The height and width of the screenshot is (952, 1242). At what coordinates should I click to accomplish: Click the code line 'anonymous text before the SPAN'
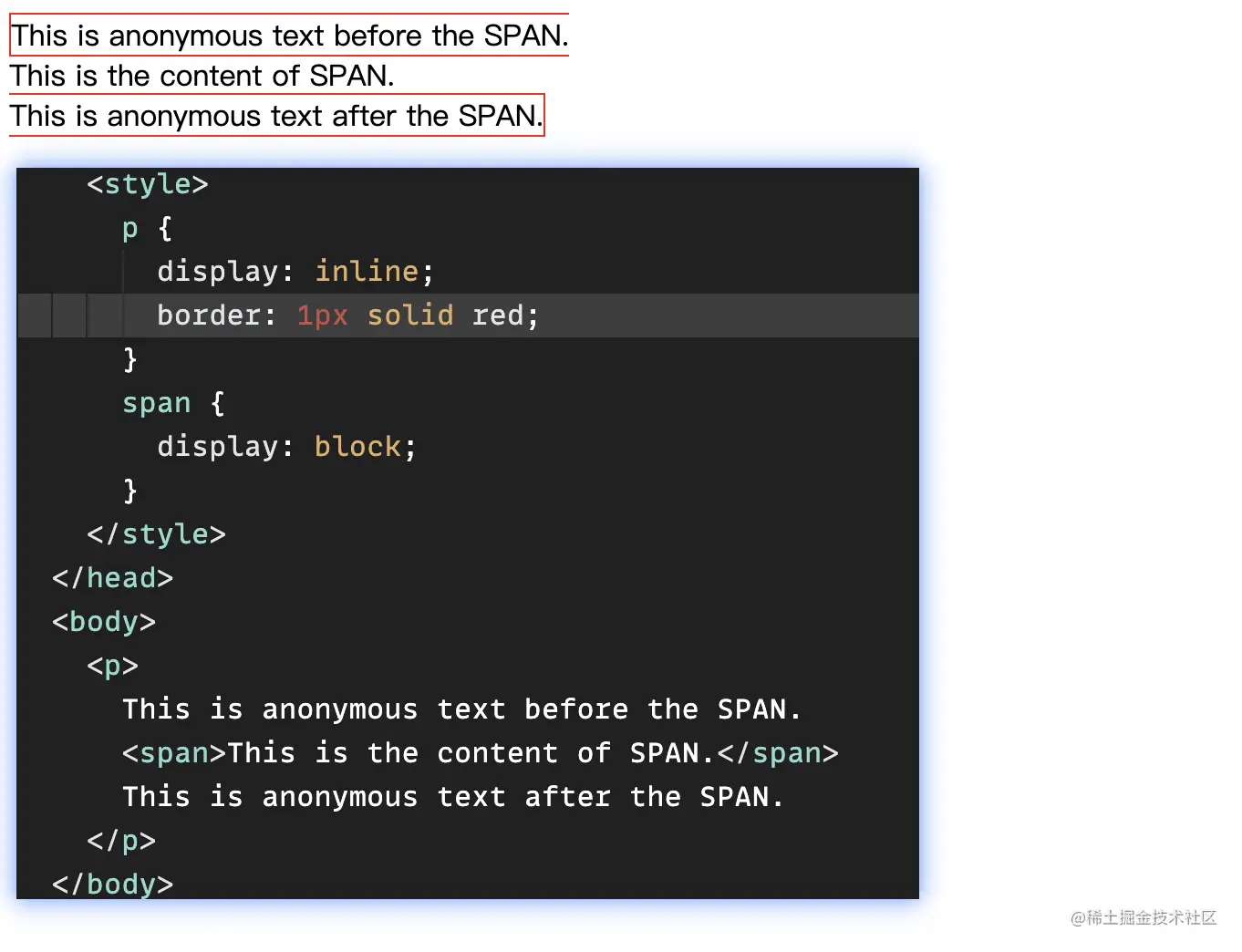[461, 709]
